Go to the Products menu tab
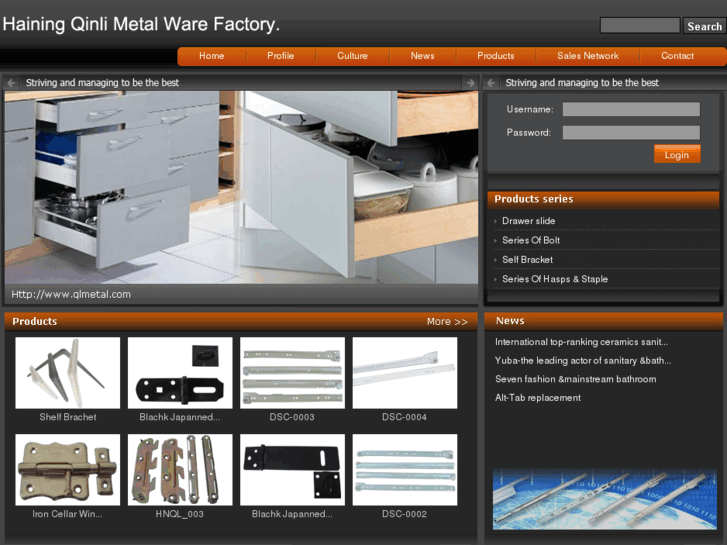Viewport: 727px width, 545px height. click(x=495, y=56)
